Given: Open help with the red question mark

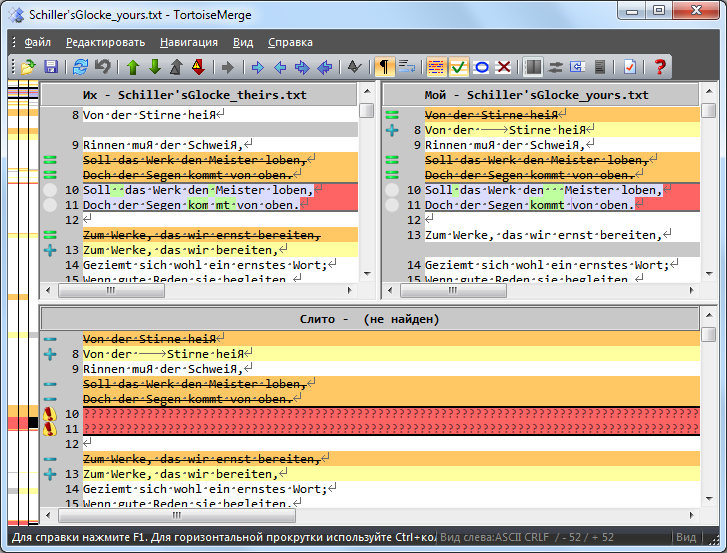Looking at the screenshot, I should coord(660,67).
